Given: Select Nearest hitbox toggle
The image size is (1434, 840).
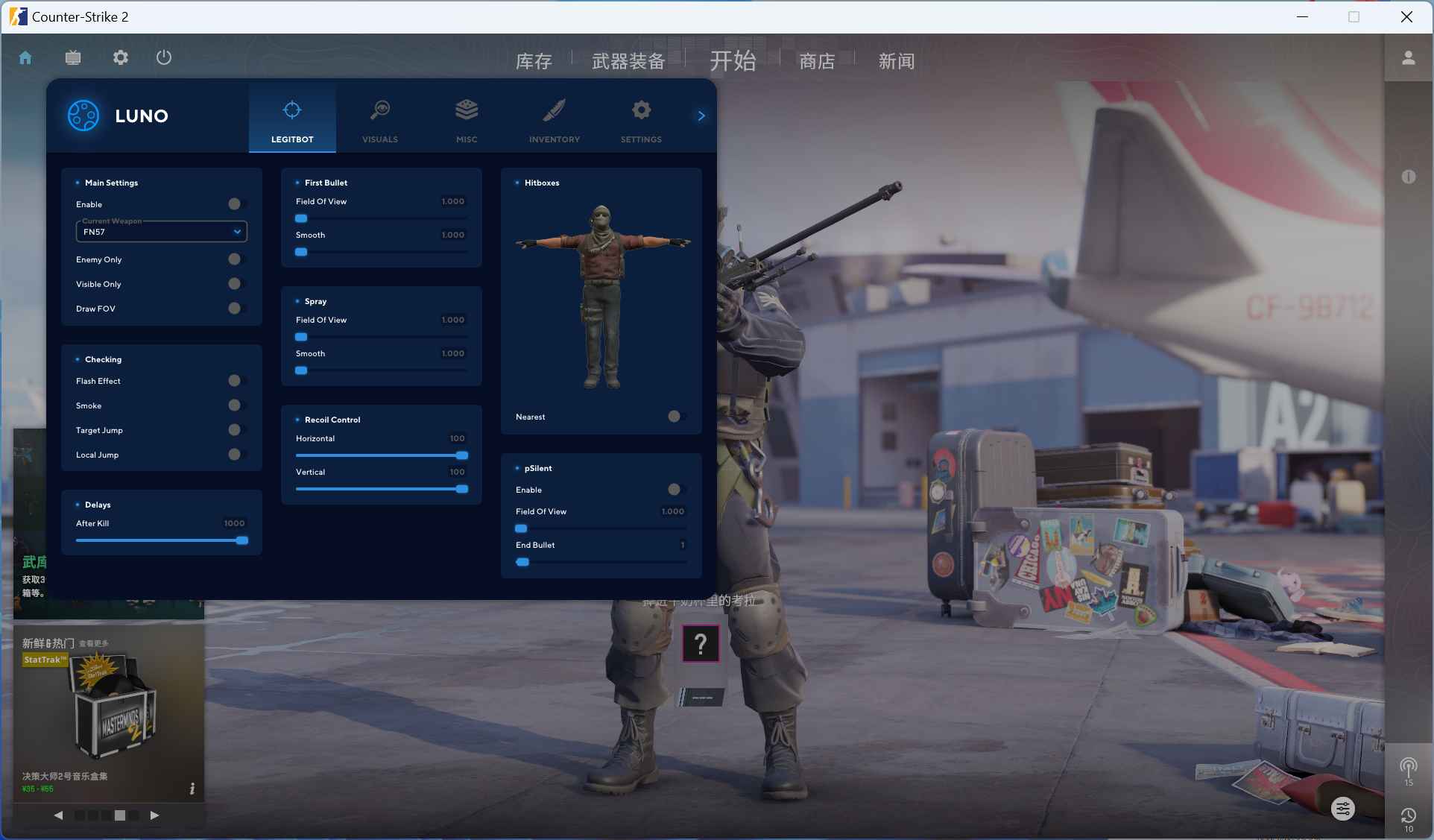Looking at the screenshot, I should 676,417.
